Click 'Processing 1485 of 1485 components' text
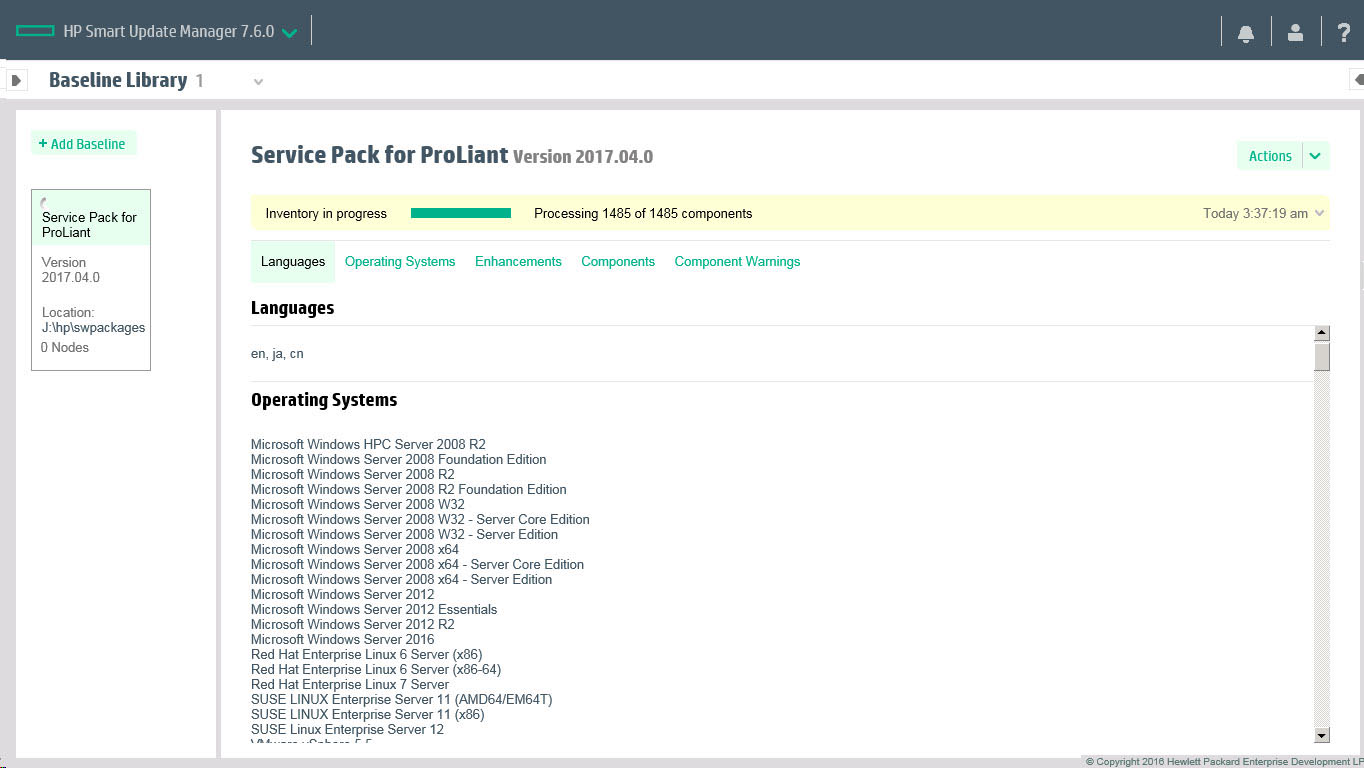 coord(643,213)
